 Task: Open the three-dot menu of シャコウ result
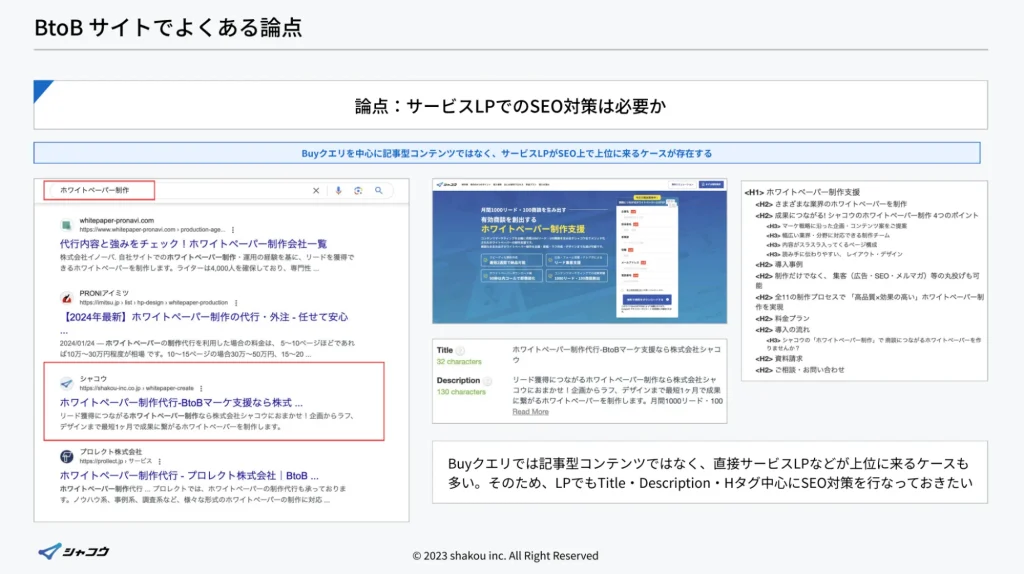pyautogui.click(x=200, y=388)
